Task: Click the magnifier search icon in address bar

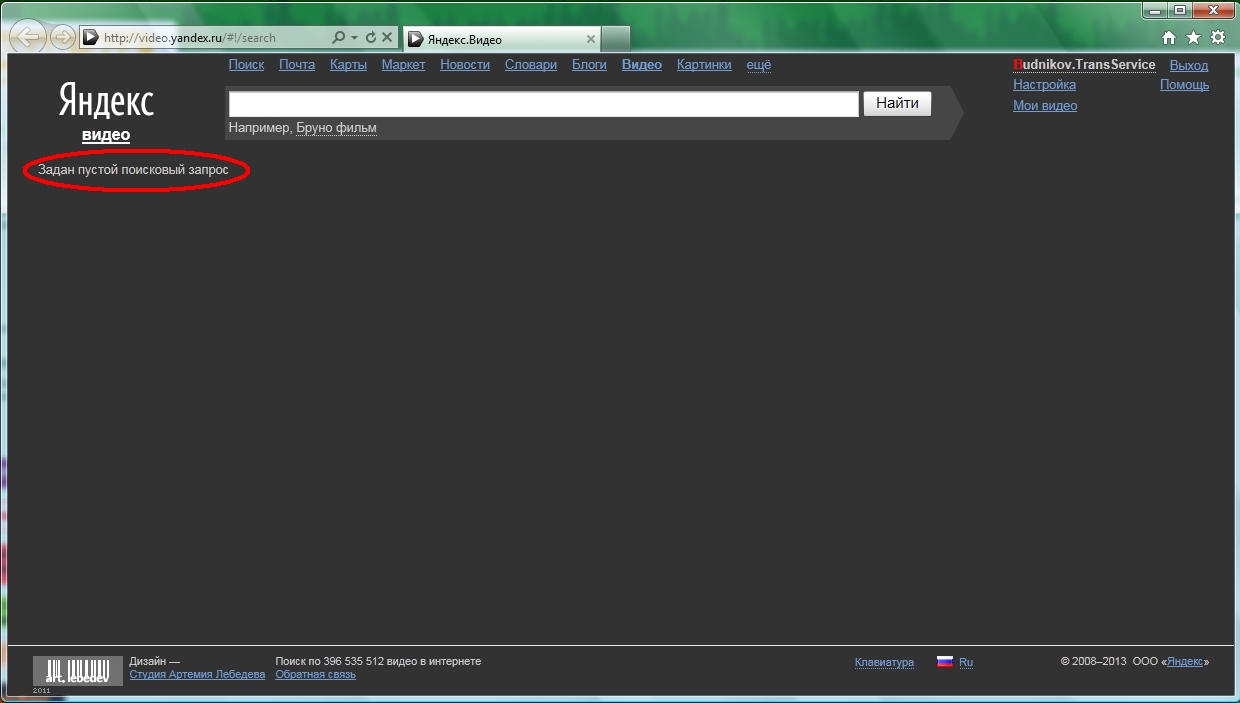Action: tap(338, 38)
